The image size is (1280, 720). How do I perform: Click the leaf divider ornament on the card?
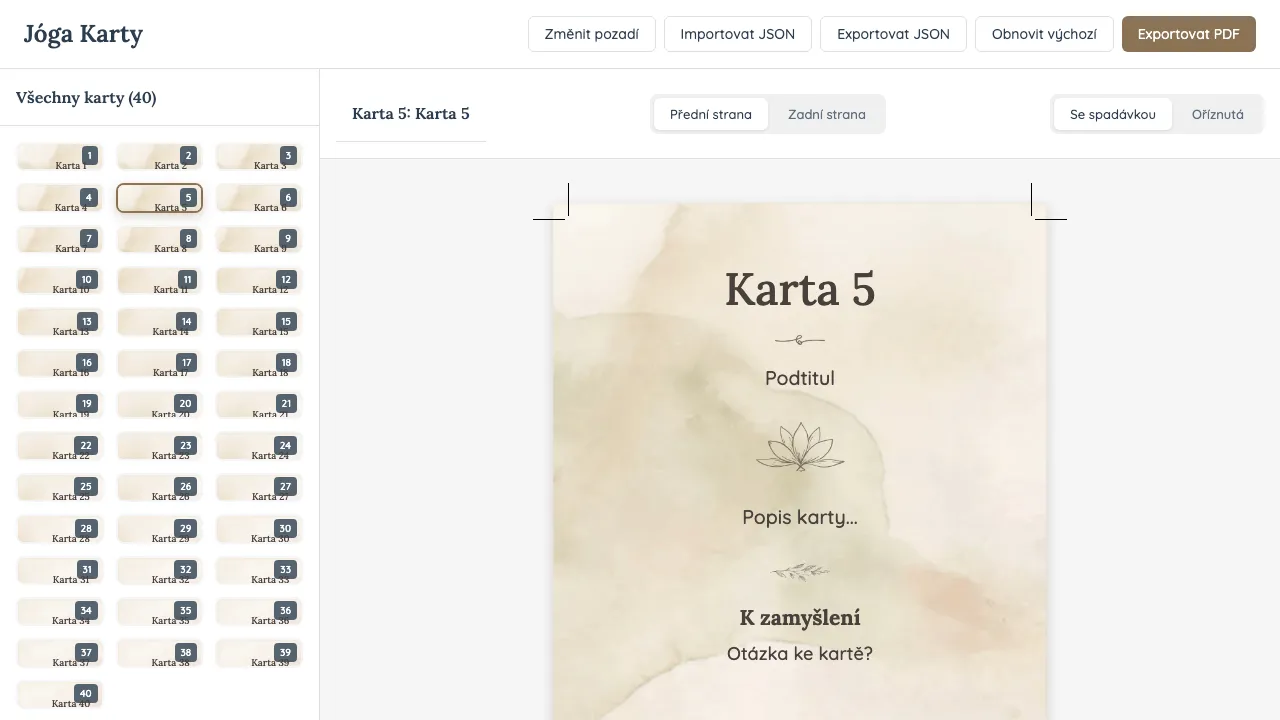[x=799, y=570]
